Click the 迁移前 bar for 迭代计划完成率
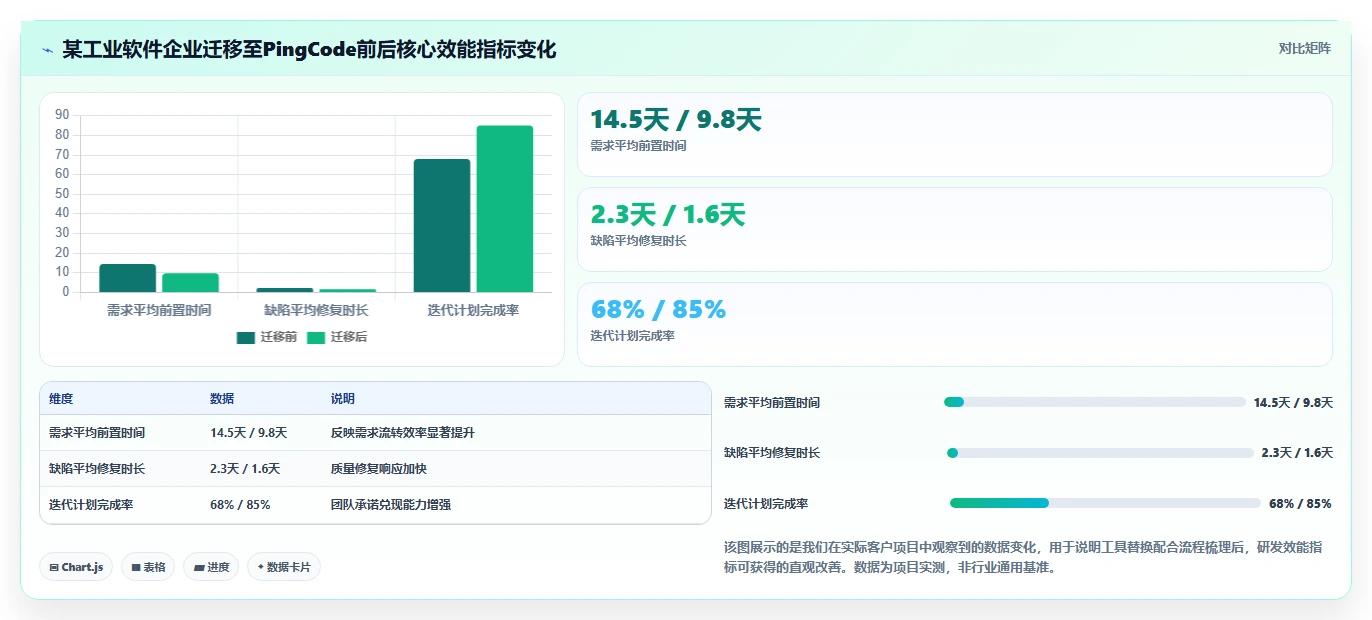 coord(442,226)
